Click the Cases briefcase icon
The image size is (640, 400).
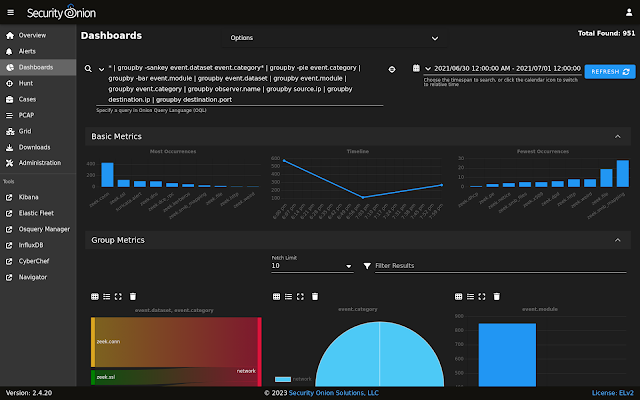tap(8, 100)
